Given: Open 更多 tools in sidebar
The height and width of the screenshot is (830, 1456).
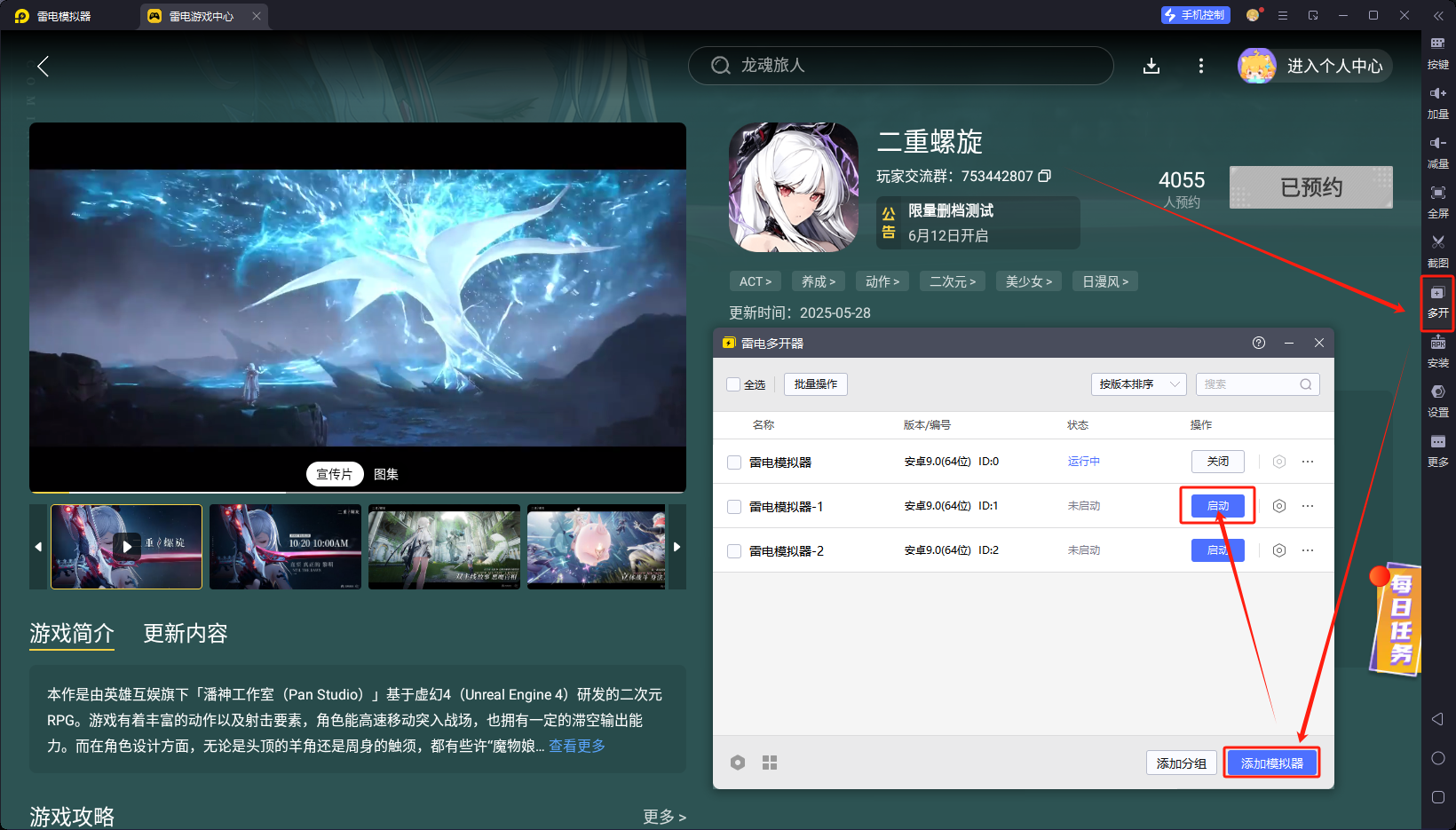Looking at the screenshot, I should pos(1437,451).
